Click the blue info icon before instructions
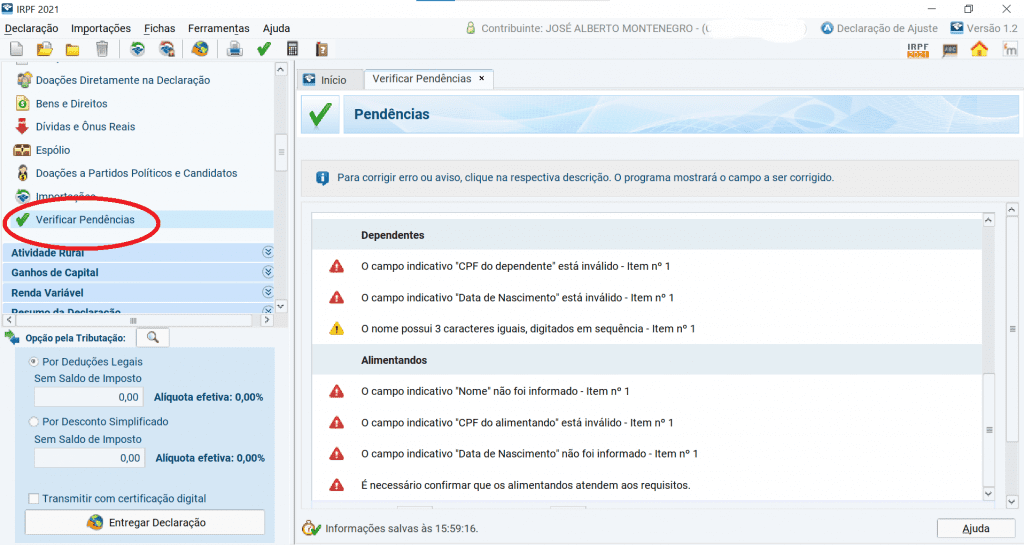Image resolution: width=1024 pixels, height=545 pixels. coord(322,178)
